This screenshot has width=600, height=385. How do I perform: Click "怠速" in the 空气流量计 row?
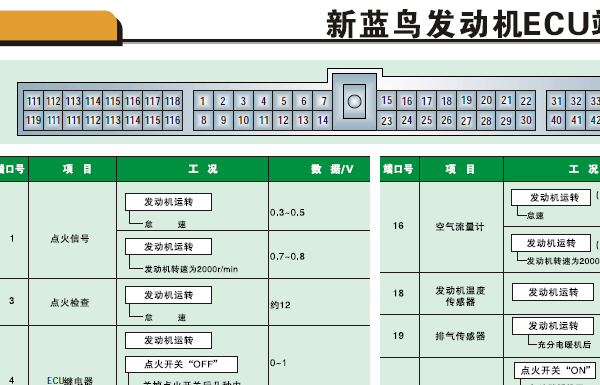pos(535,215)
